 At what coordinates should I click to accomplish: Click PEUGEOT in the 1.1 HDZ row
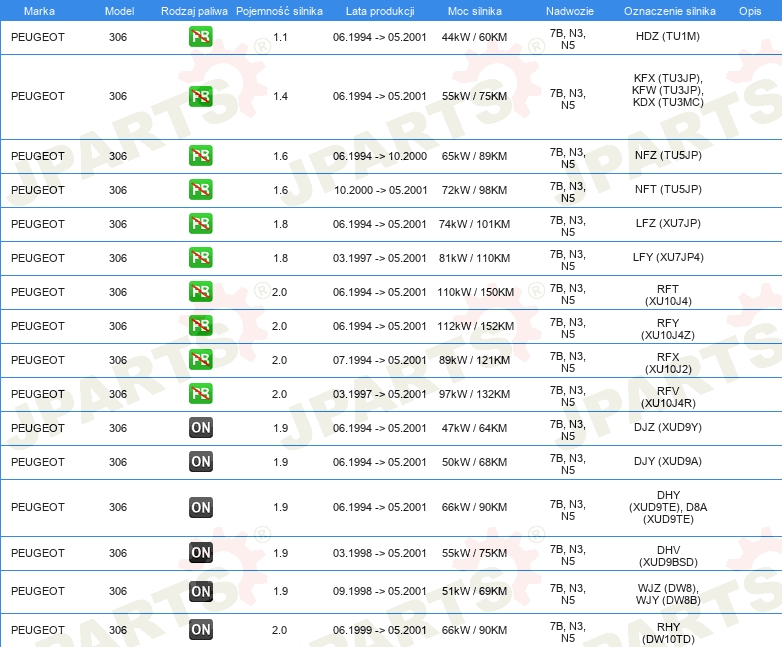[38, 37]
